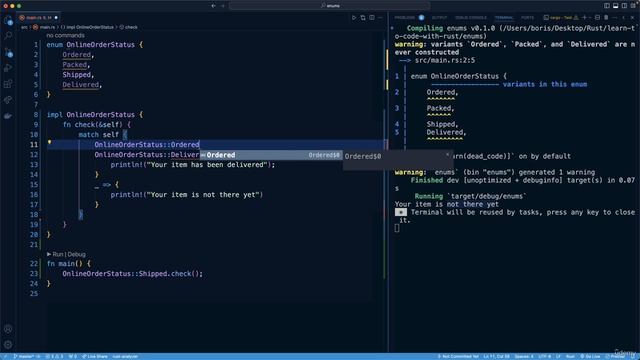Click line number 23 in the gutter
The image size is (640, 360).
34,273
